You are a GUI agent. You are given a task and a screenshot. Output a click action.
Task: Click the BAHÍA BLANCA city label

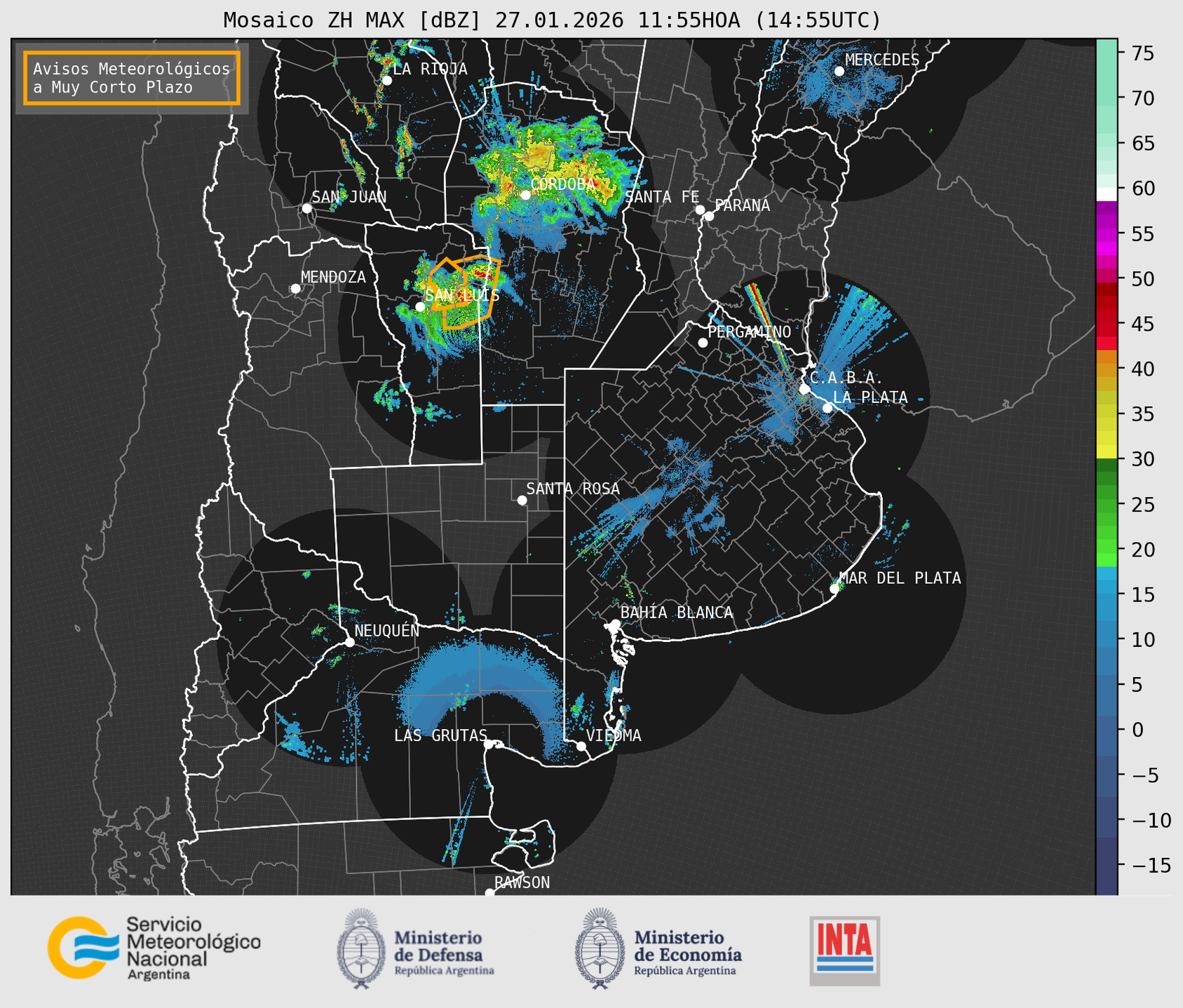coord(677,613)
